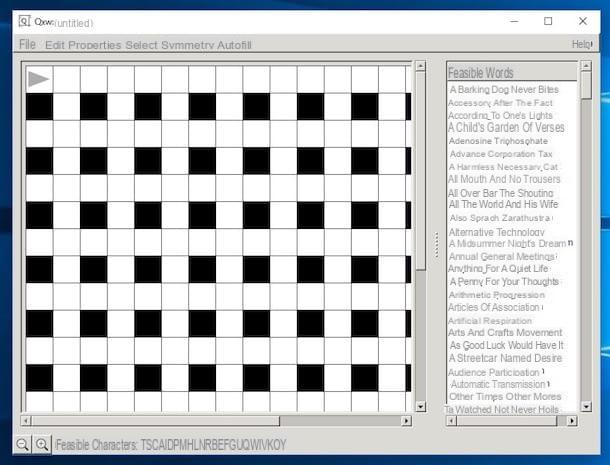Image resolution: width=610 pixels, height=465 pixels.
Task: Select 'A Barking Dog Never Bites' entry
Action: coord(510,90)
